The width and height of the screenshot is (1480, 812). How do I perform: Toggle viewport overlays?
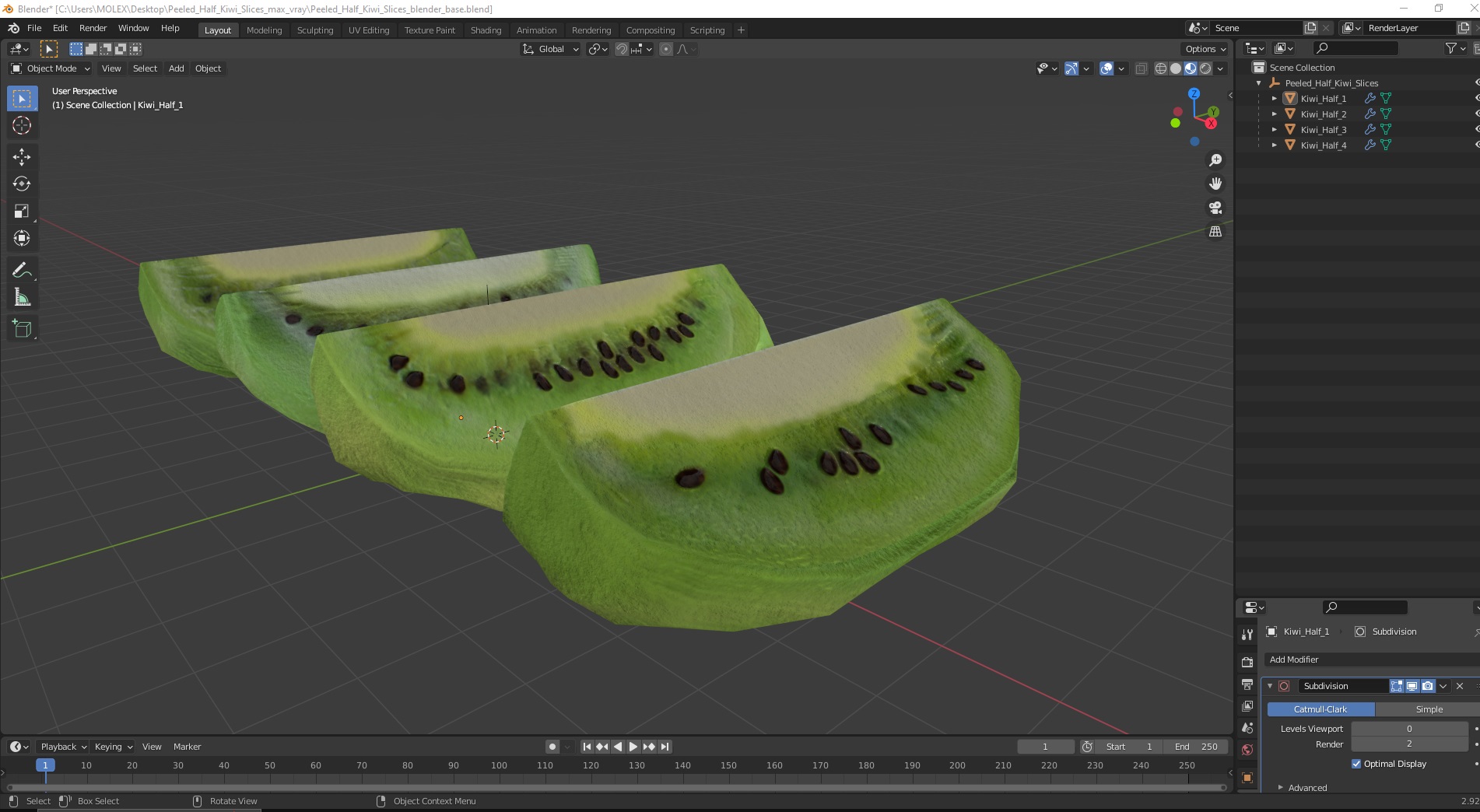tap(1106, 68)
